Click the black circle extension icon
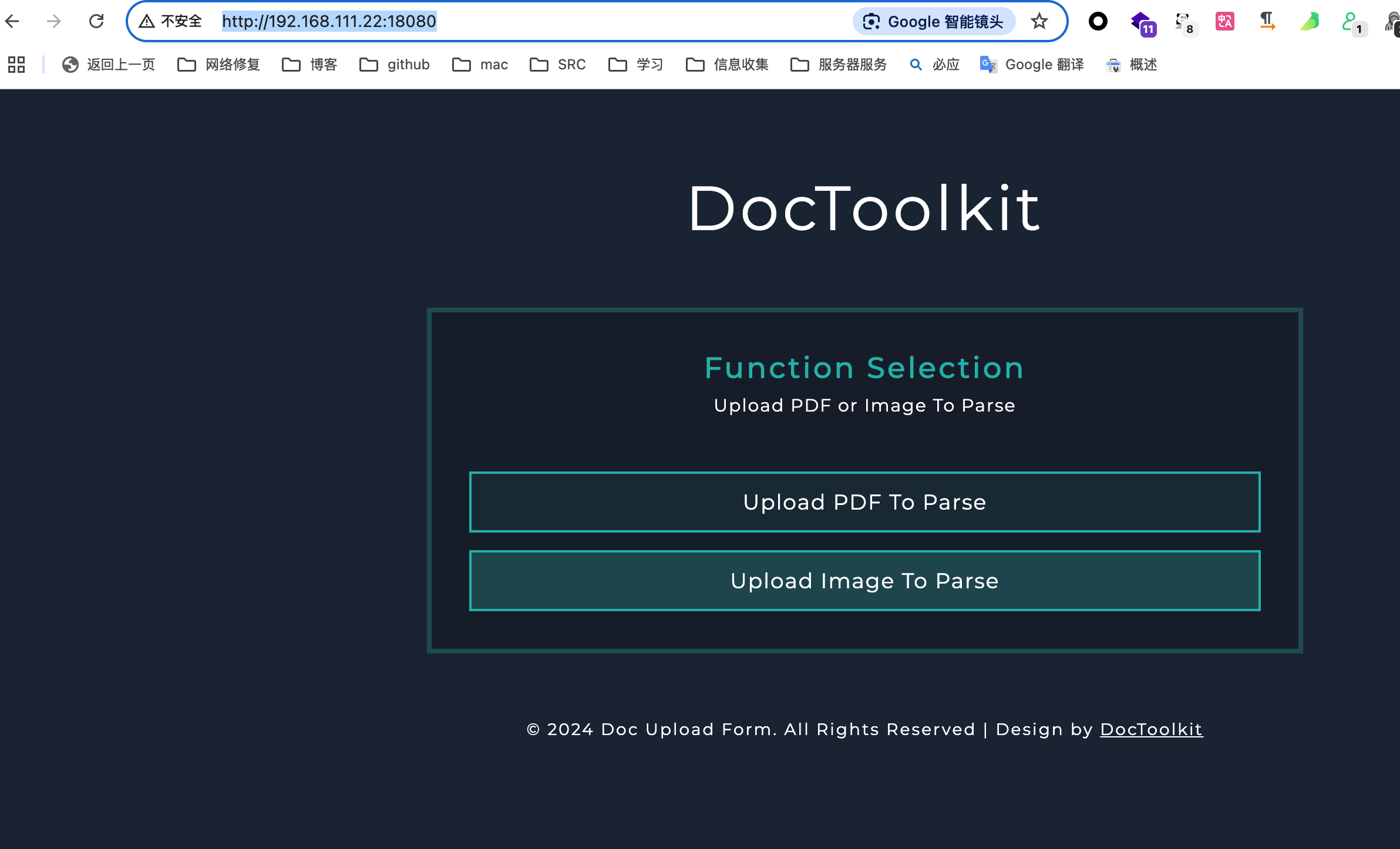This screenshot has height=849, width=1400. click(1098, 22)
